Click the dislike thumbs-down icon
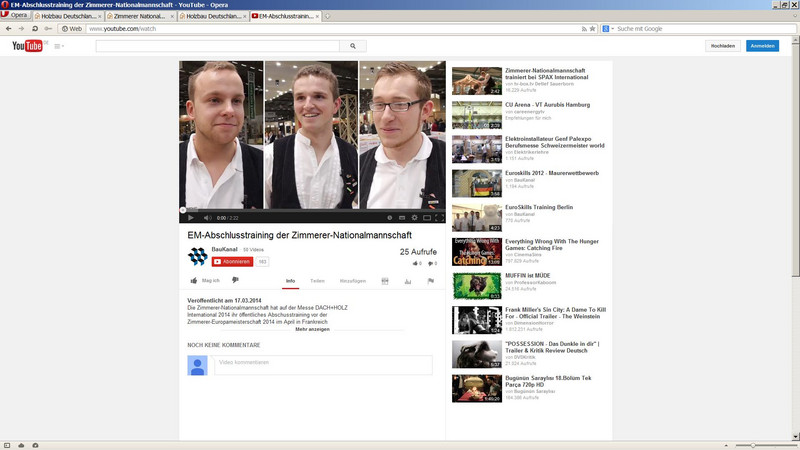Screen dimensions: 800x450 tap(235, 281)
